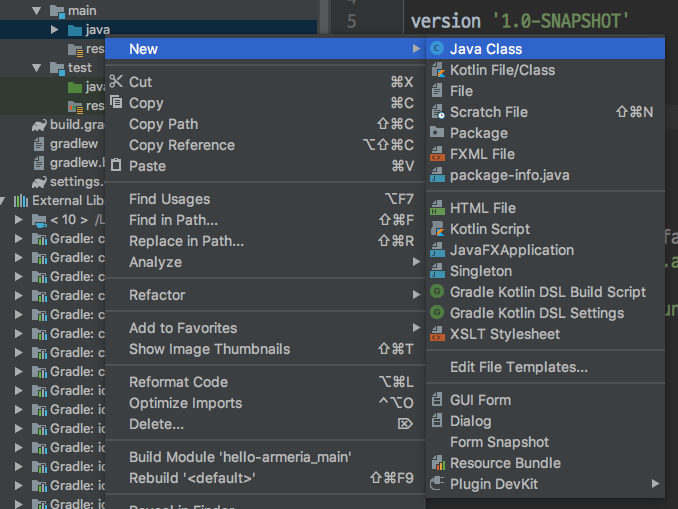Image resolution: width=678 pixels, height=509 pixels.
Task: Open the Analyze submenu
Action: [155, 262]
